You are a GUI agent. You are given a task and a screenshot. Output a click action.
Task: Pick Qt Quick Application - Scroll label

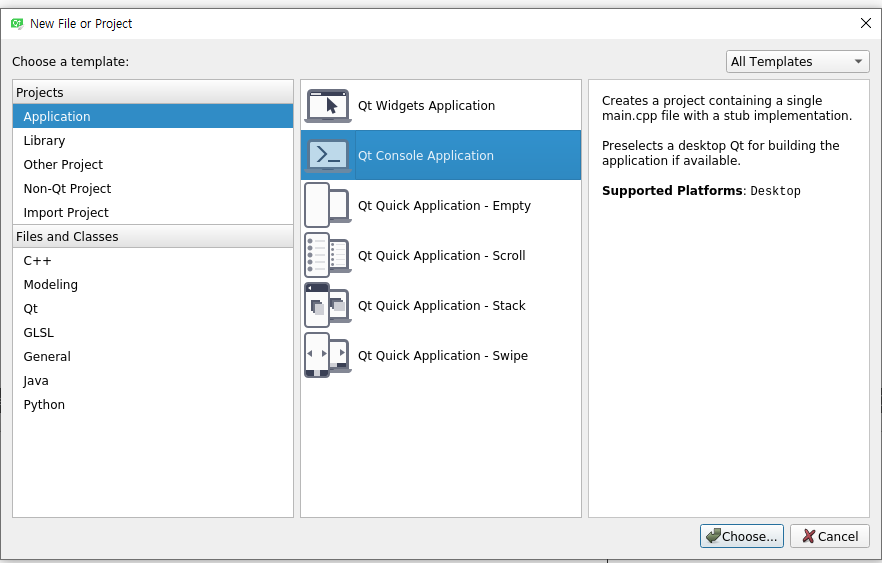coord(442,256)
